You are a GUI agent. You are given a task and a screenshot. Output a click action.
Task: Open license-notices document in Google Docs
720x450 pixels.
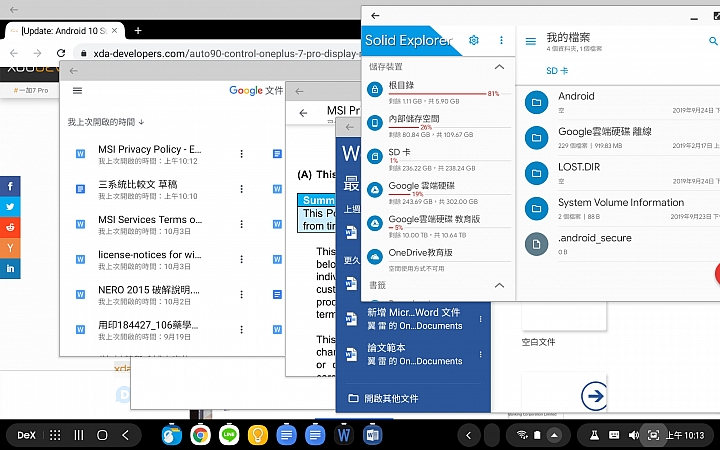pos(150,259)
